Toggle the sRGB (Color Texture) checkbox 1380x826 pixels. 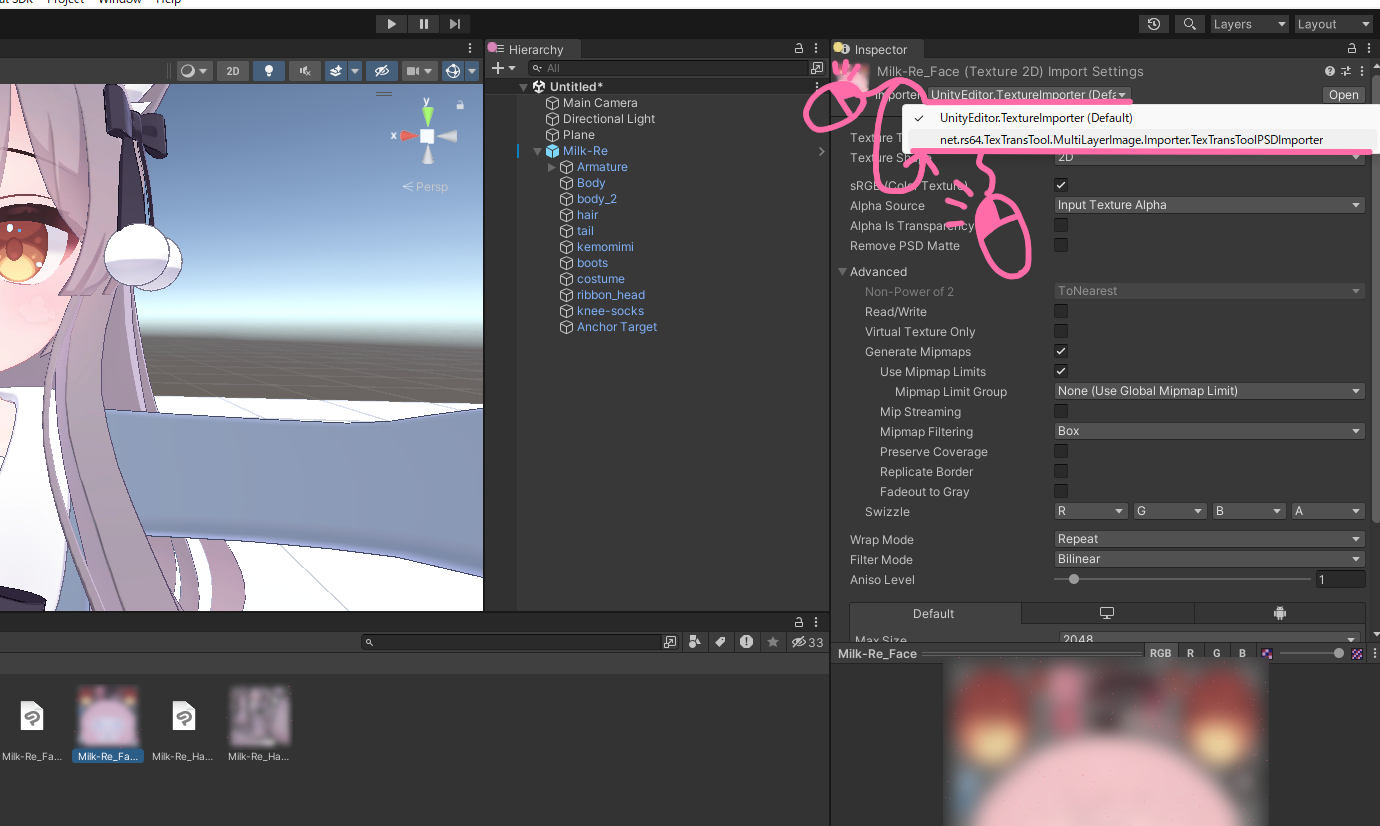point(1061,185)
